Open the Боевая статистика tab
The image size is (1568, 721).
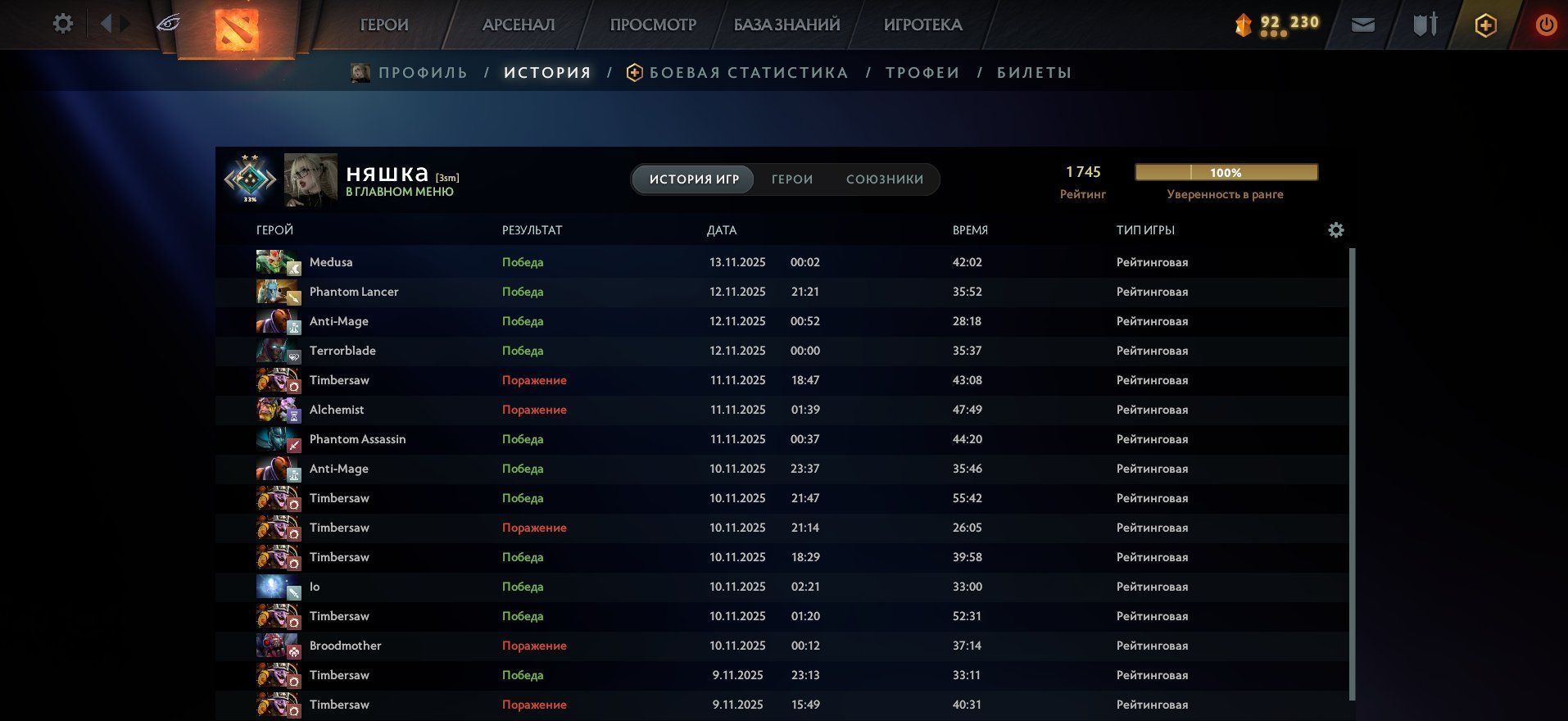pos(747,73)
